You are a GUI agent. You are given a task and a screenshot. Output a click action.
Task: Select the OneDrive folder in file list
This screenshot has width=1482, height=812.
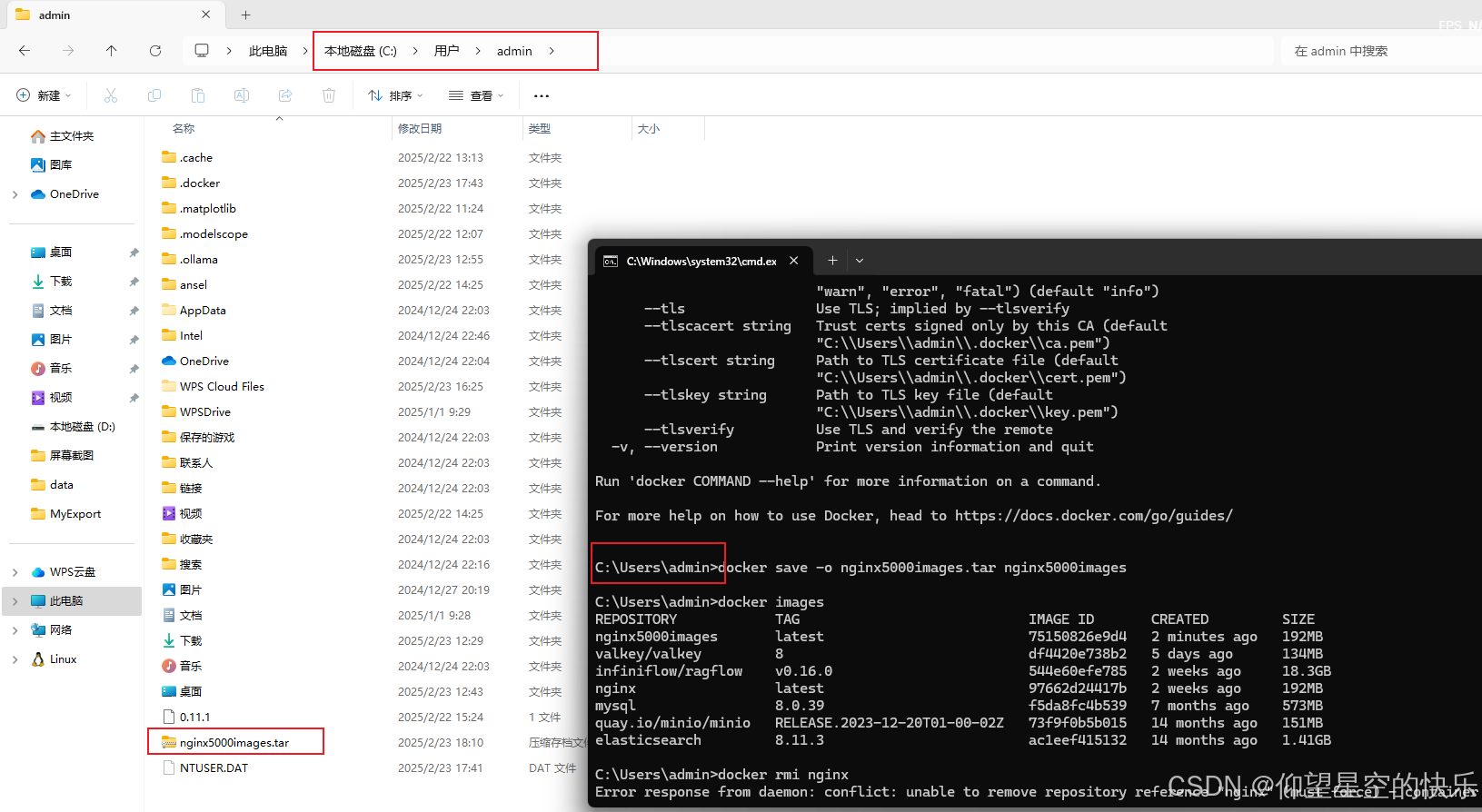click(x=204, y=361)
